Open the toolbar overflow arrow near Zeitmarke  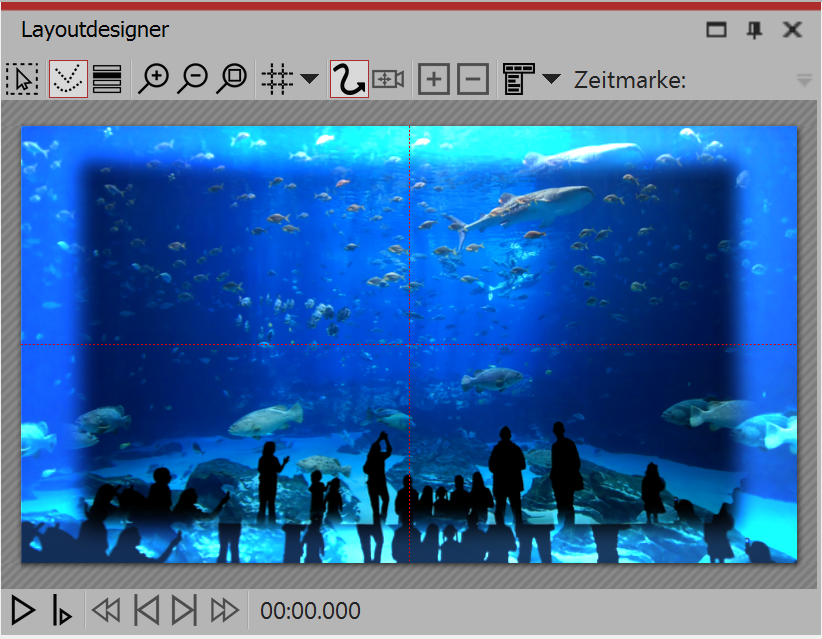[804, 80]
